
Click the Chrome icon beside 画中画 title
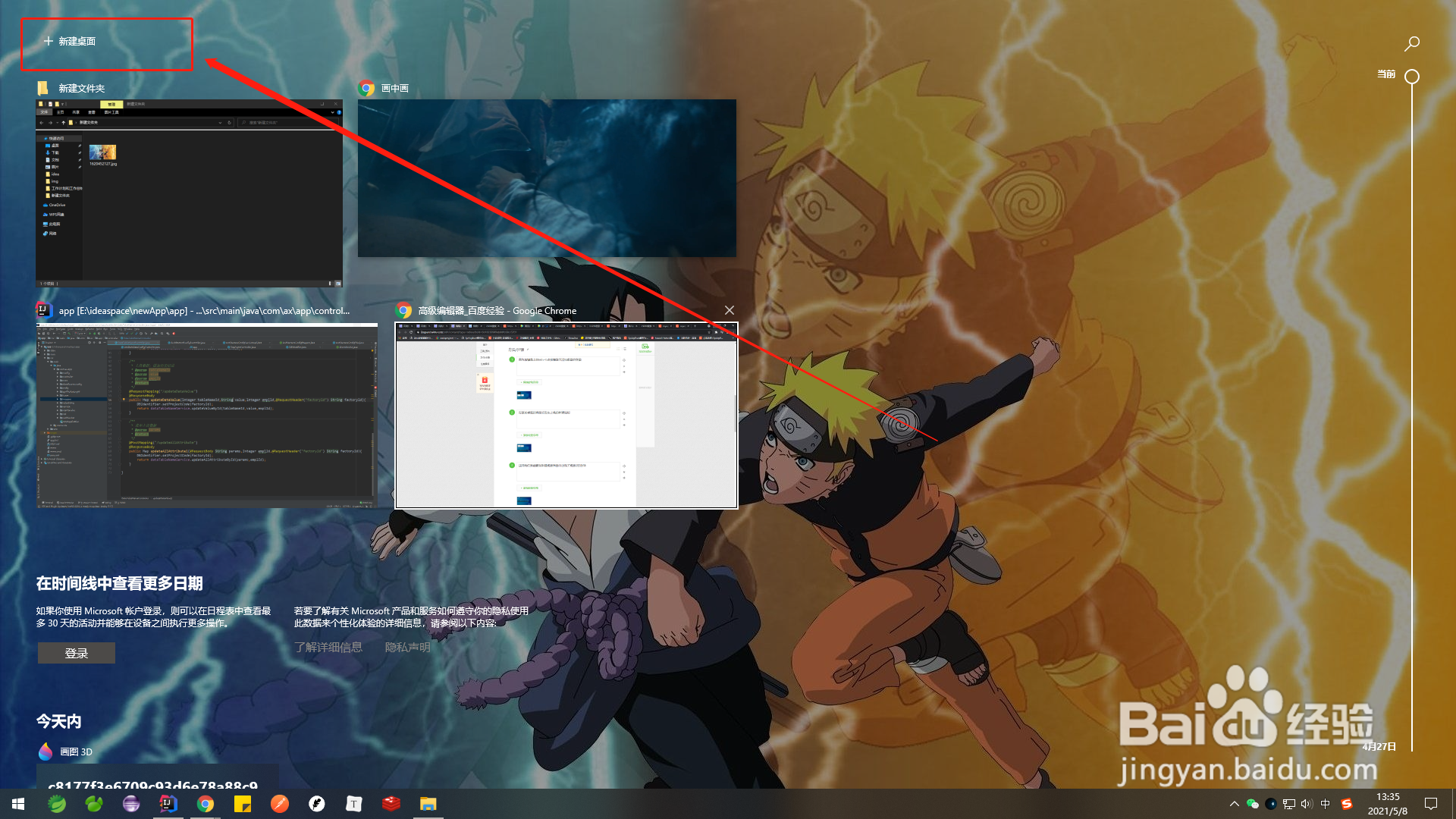tap(366, 88)
